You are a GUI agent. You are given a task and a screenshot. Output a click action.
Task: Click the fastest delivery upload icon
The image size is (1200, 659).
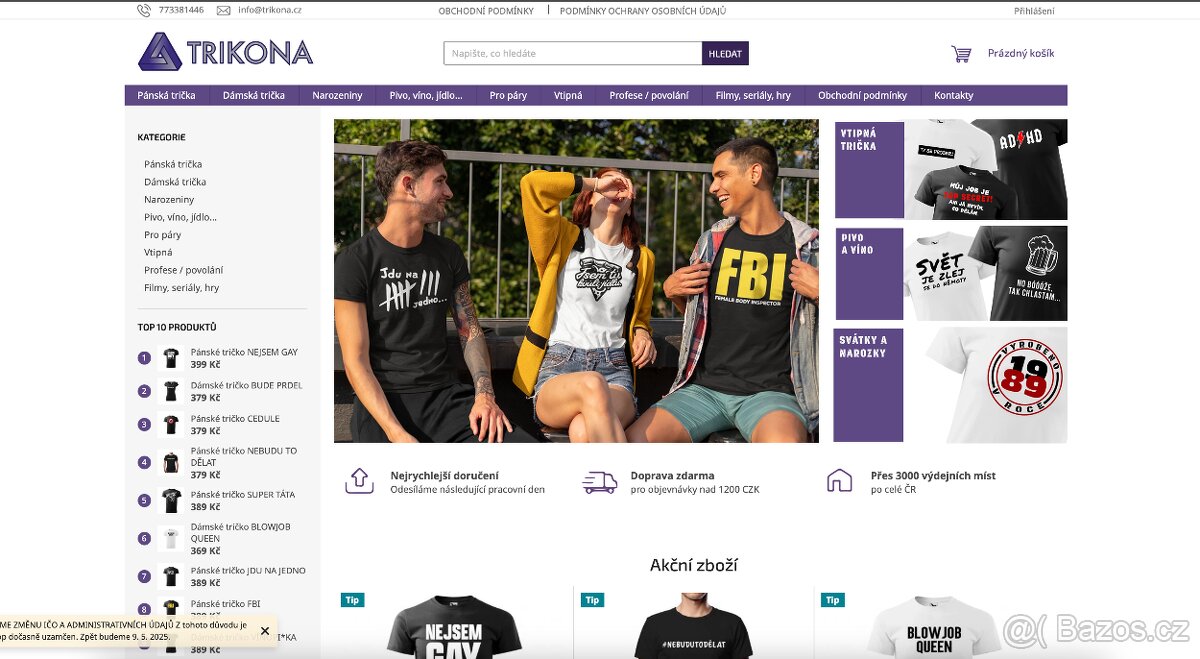pos(359,481)
